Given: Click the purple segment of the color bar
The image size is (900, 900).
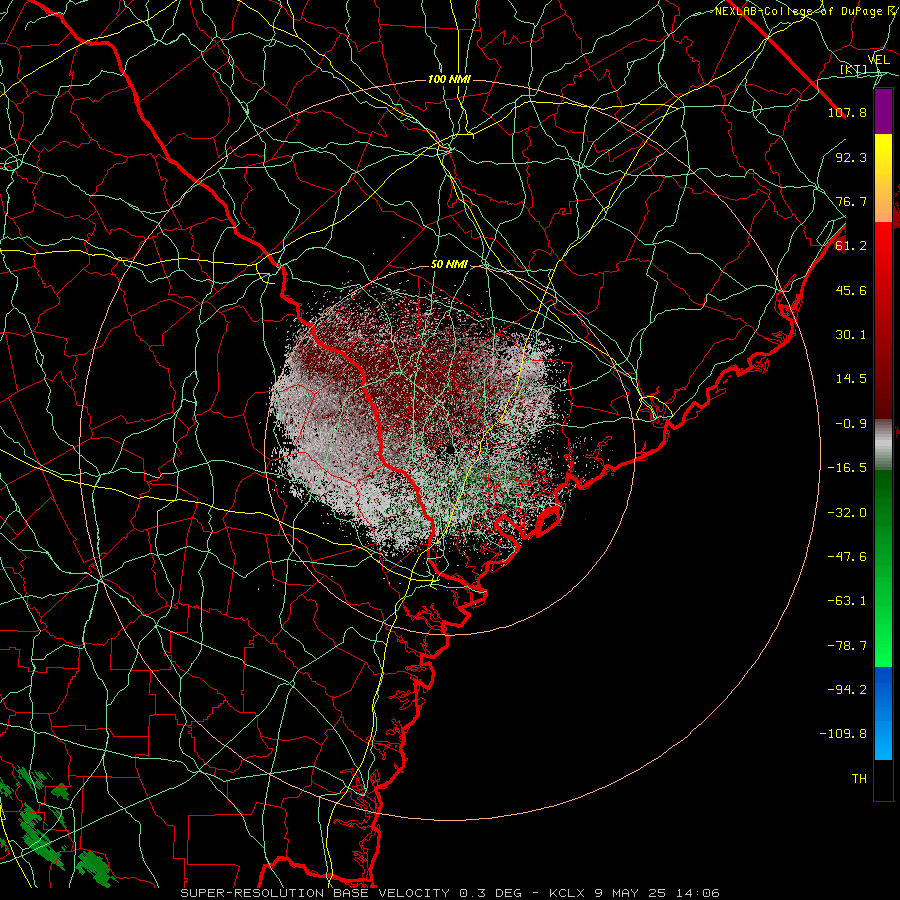Looking at the screenshot, I should coord(883,111).
